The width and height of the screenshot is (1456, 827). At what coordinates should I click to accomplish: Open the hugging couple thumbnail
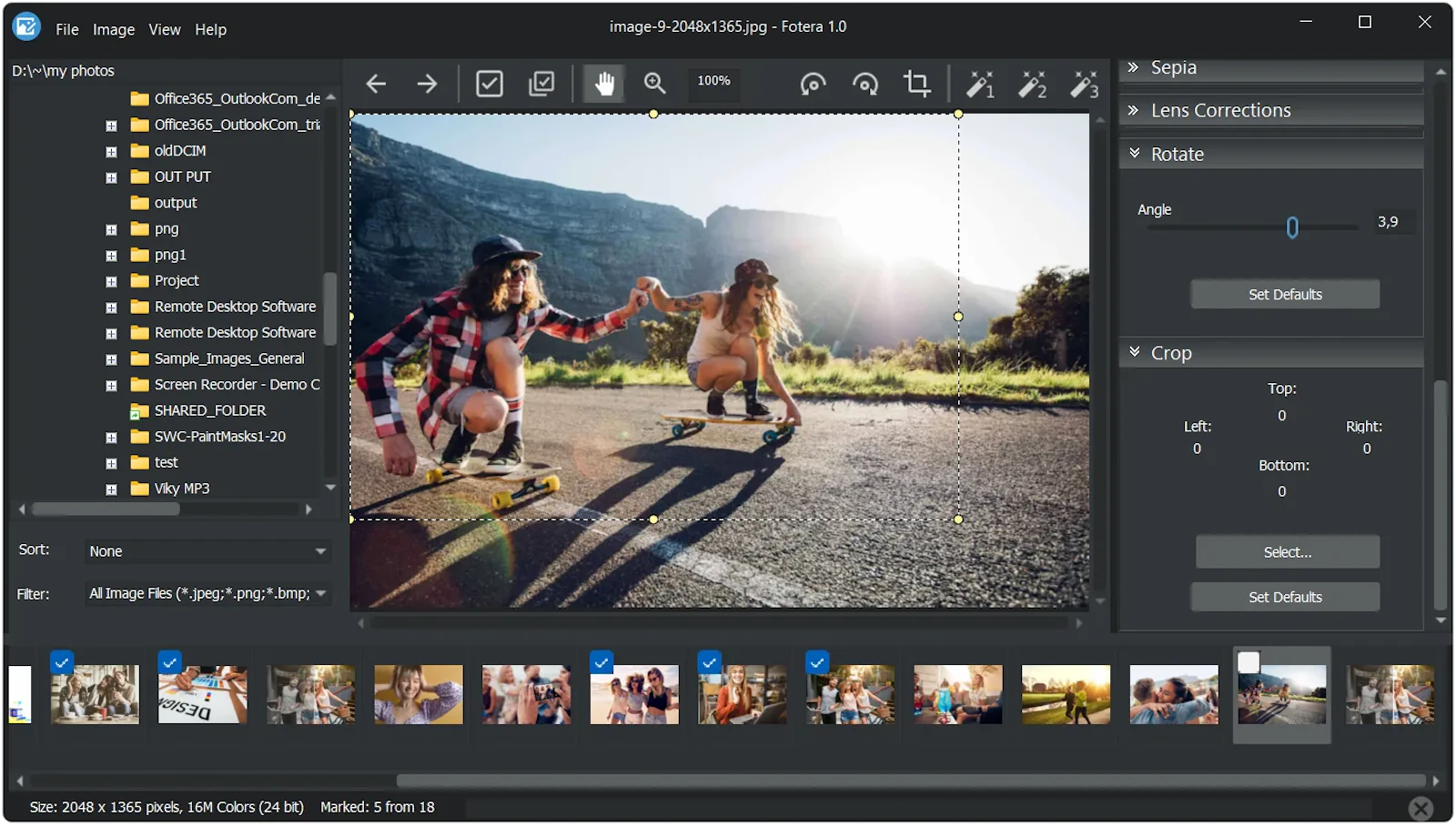click(x=1174, y=695)
